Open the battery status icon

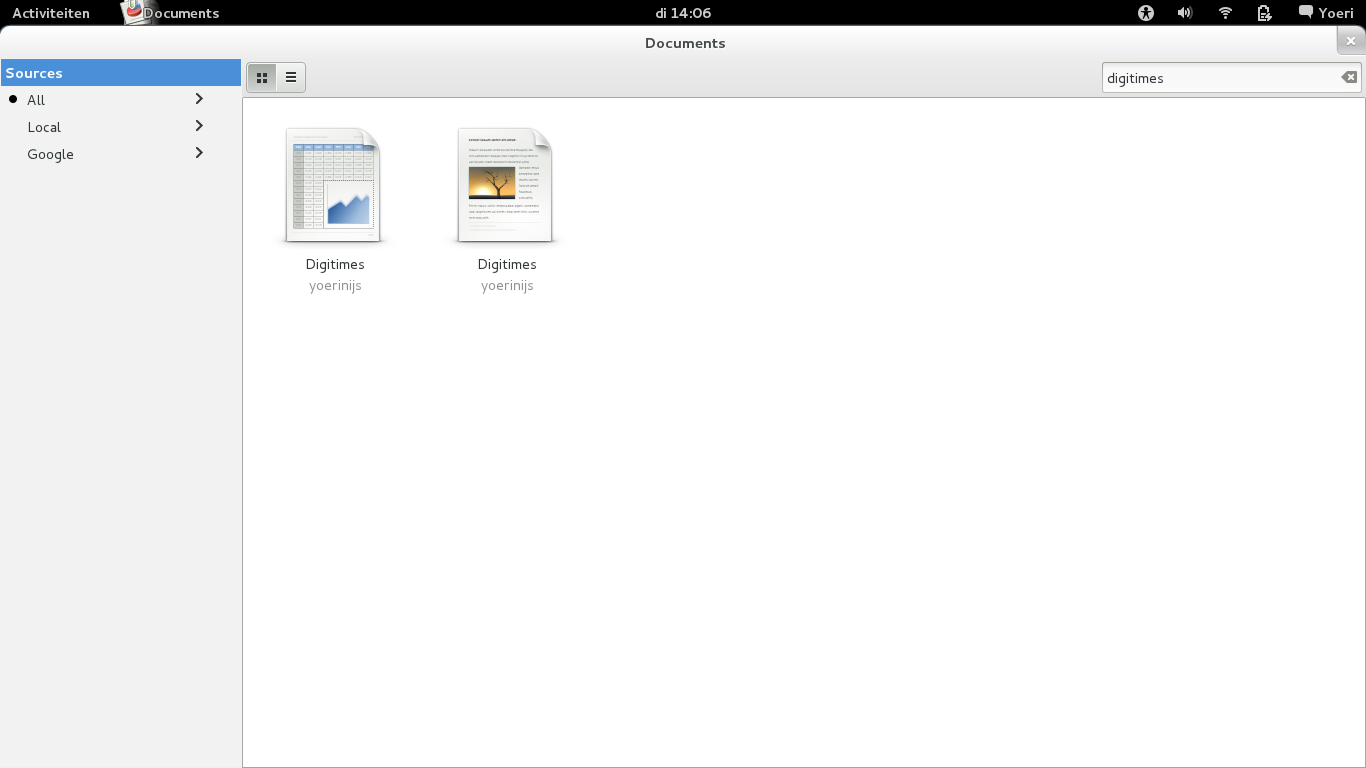pos(1264,13)
